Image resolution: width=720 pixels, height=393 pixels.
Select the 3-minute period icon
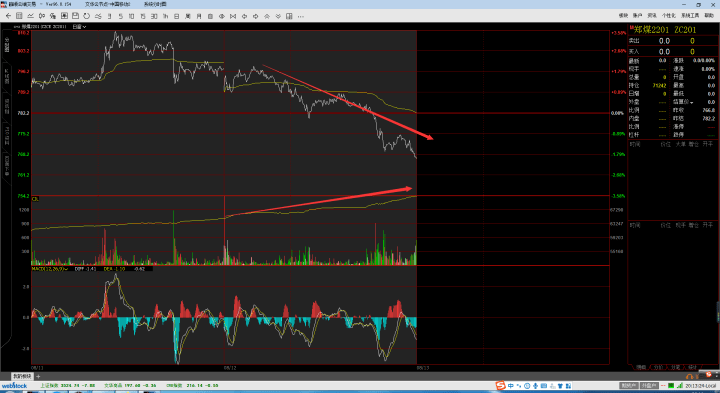110,16
